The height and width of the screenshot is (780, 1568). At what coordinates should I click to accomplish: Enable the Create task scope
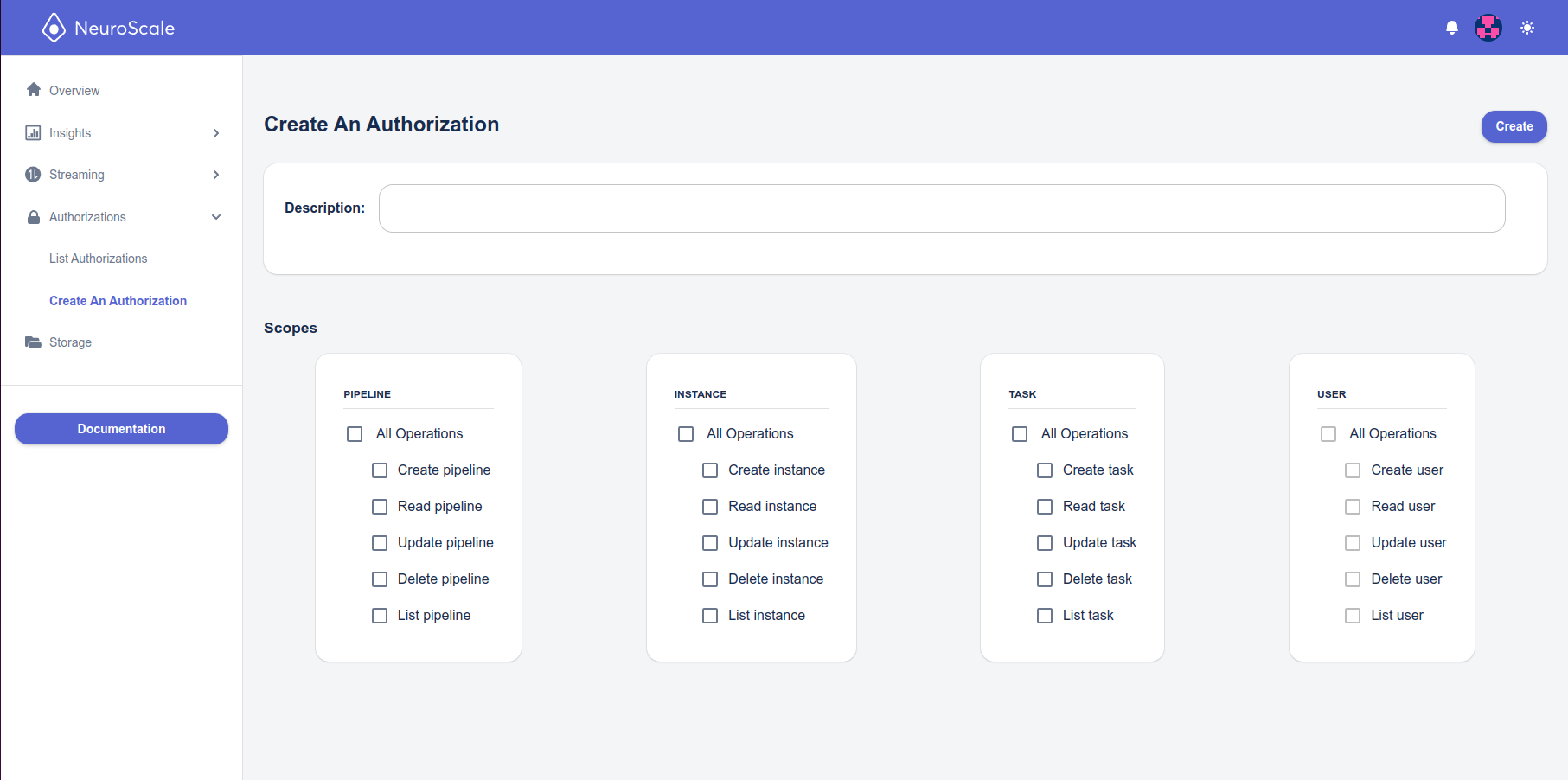click(1045, 470)
